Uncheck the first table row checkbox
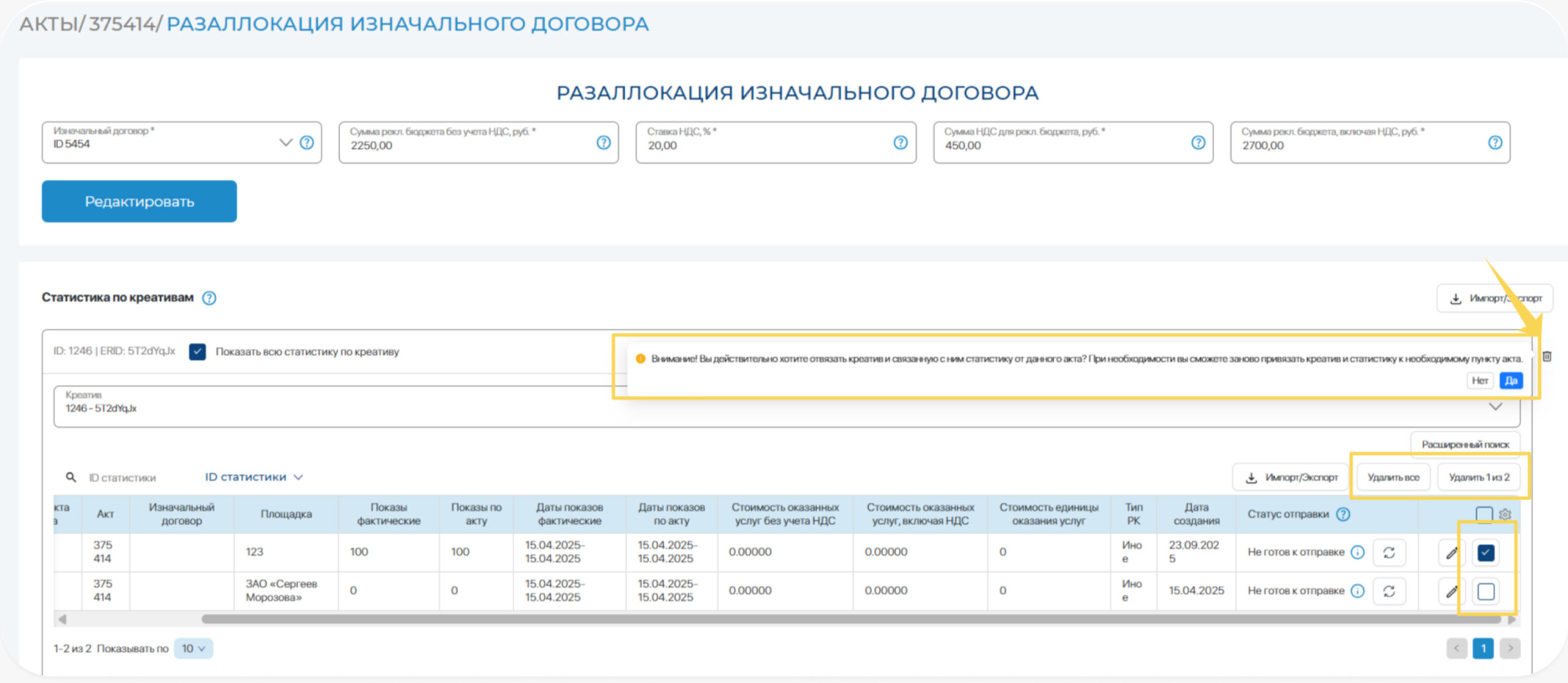The image size is (1568, 683). pos(1485,553)
